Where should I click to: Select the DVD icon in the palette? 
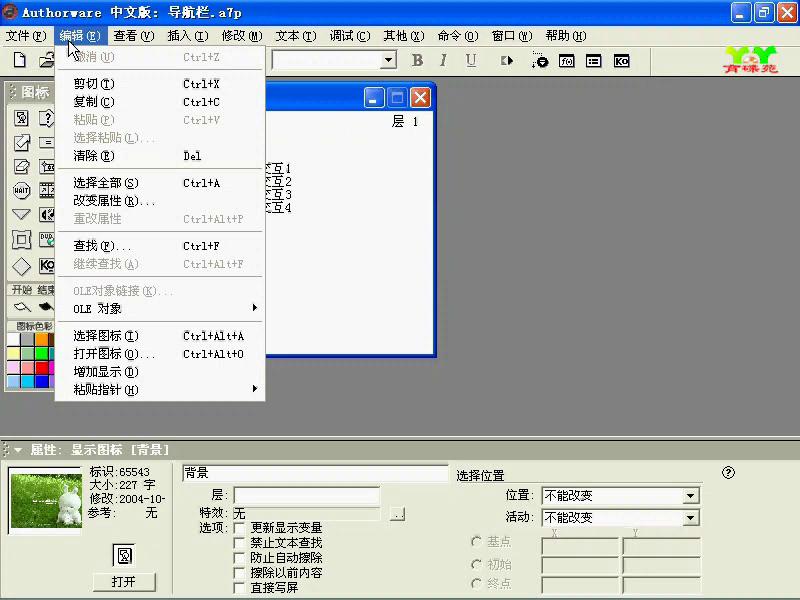coord(46,239)
